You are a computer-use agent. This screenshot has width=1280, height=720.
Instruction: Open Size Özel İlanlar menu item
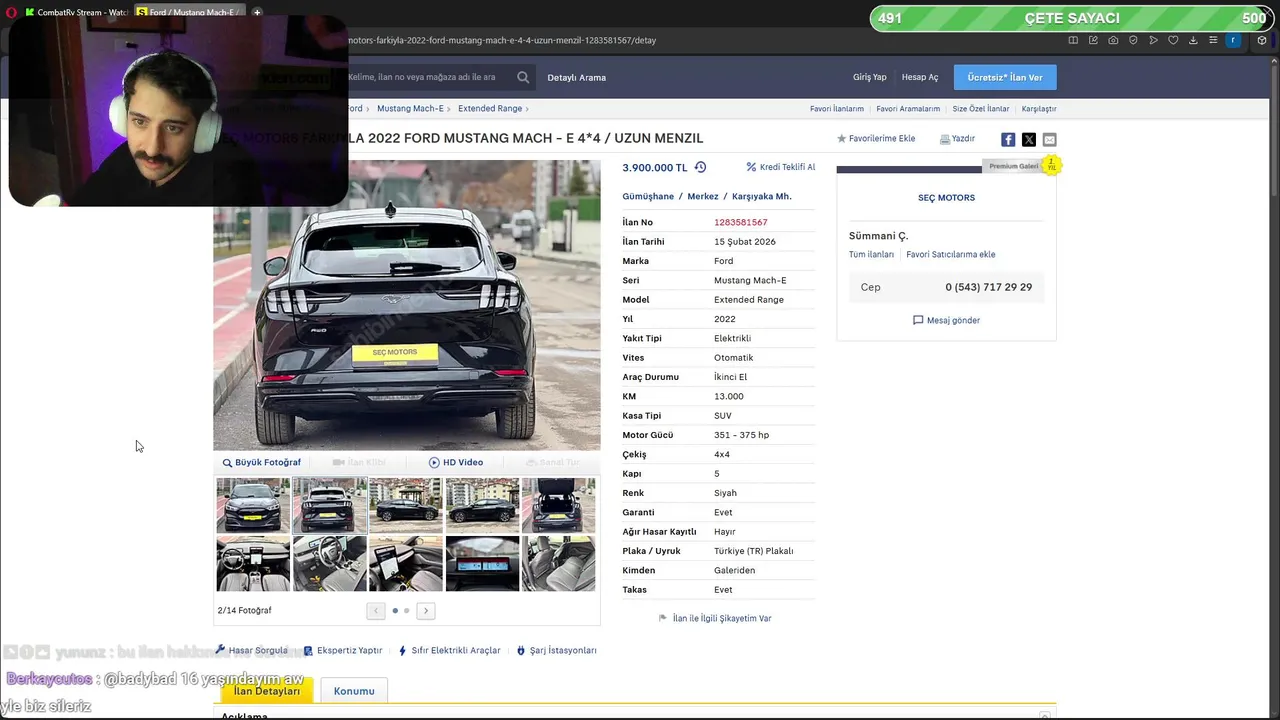(x=981, y=108)
